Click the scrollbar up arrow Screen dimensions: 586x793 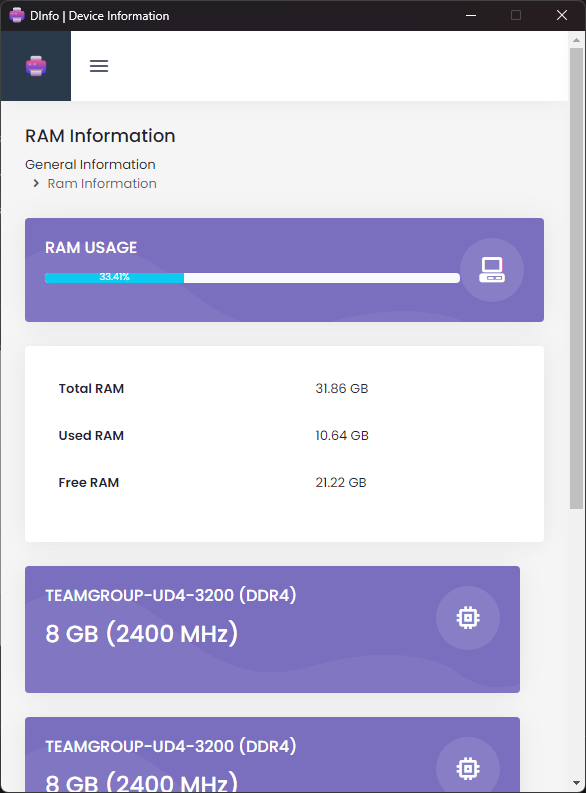(576, 39)
